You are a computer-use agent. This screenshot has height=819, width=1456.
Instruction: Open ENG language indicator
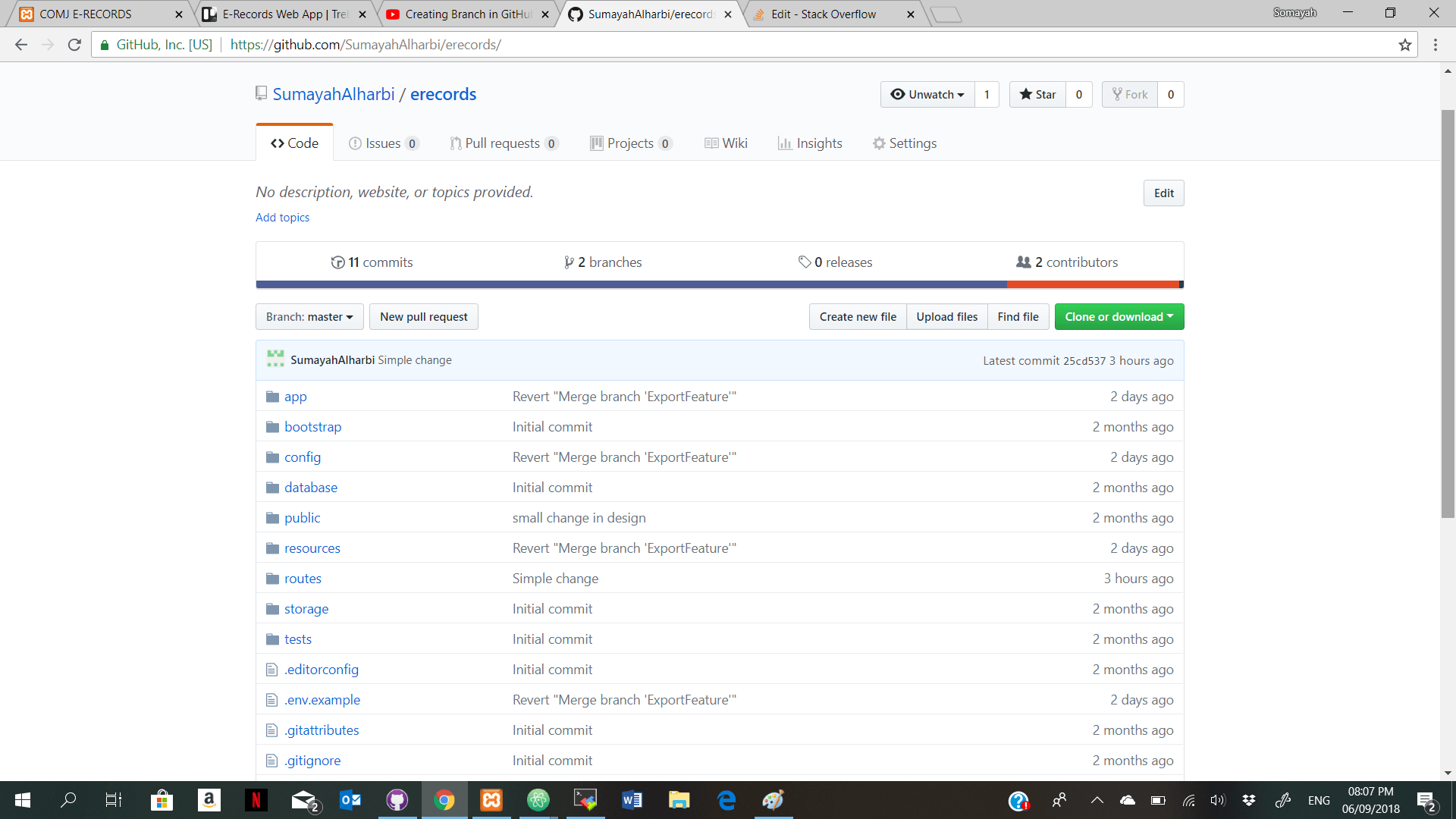click(x=1319, y=800)
